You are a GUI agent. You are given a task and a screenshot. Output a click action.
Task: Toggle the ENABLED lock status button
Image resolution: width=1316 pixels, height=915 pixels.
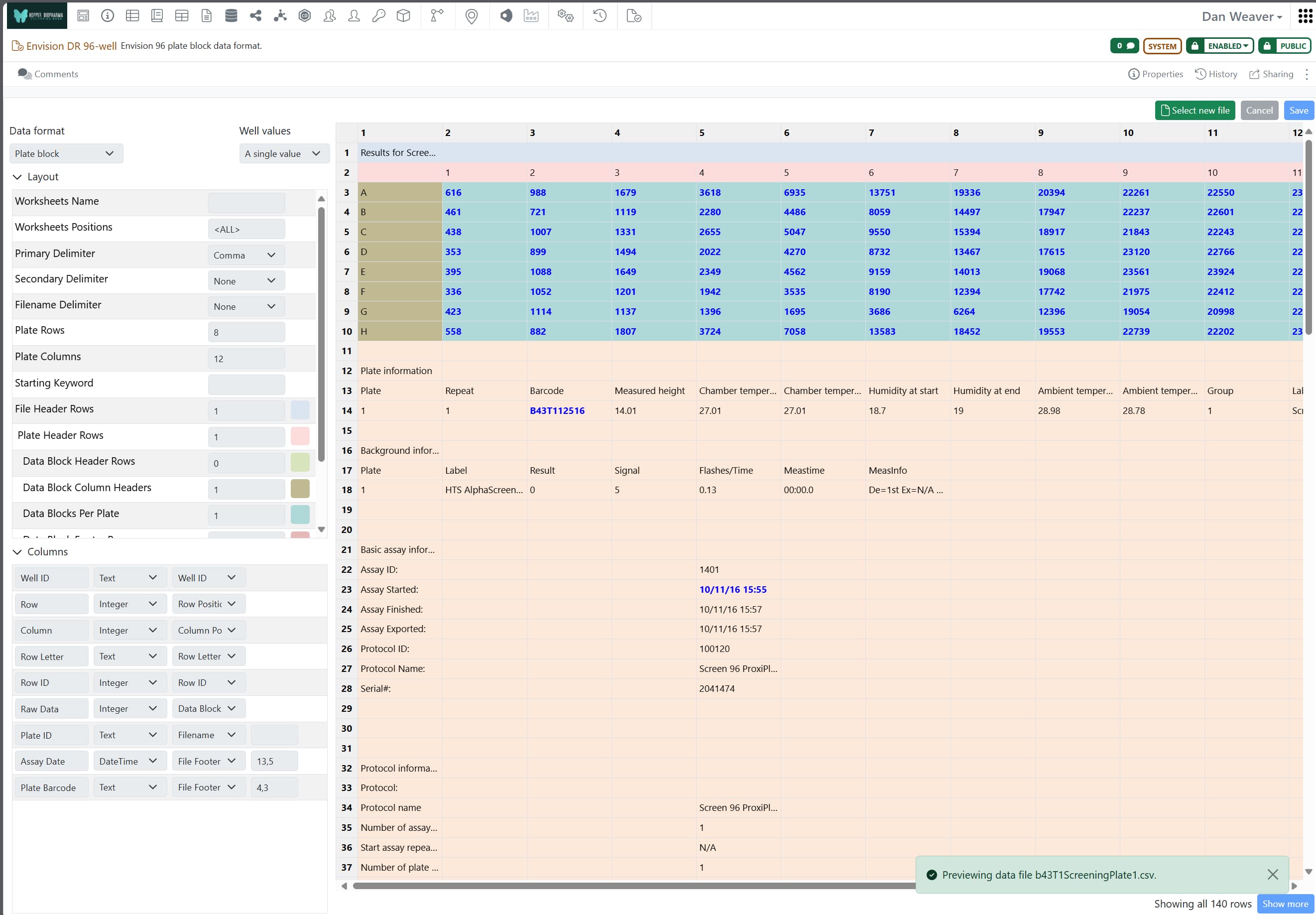pyautogui.click(x=1220, y=46)
